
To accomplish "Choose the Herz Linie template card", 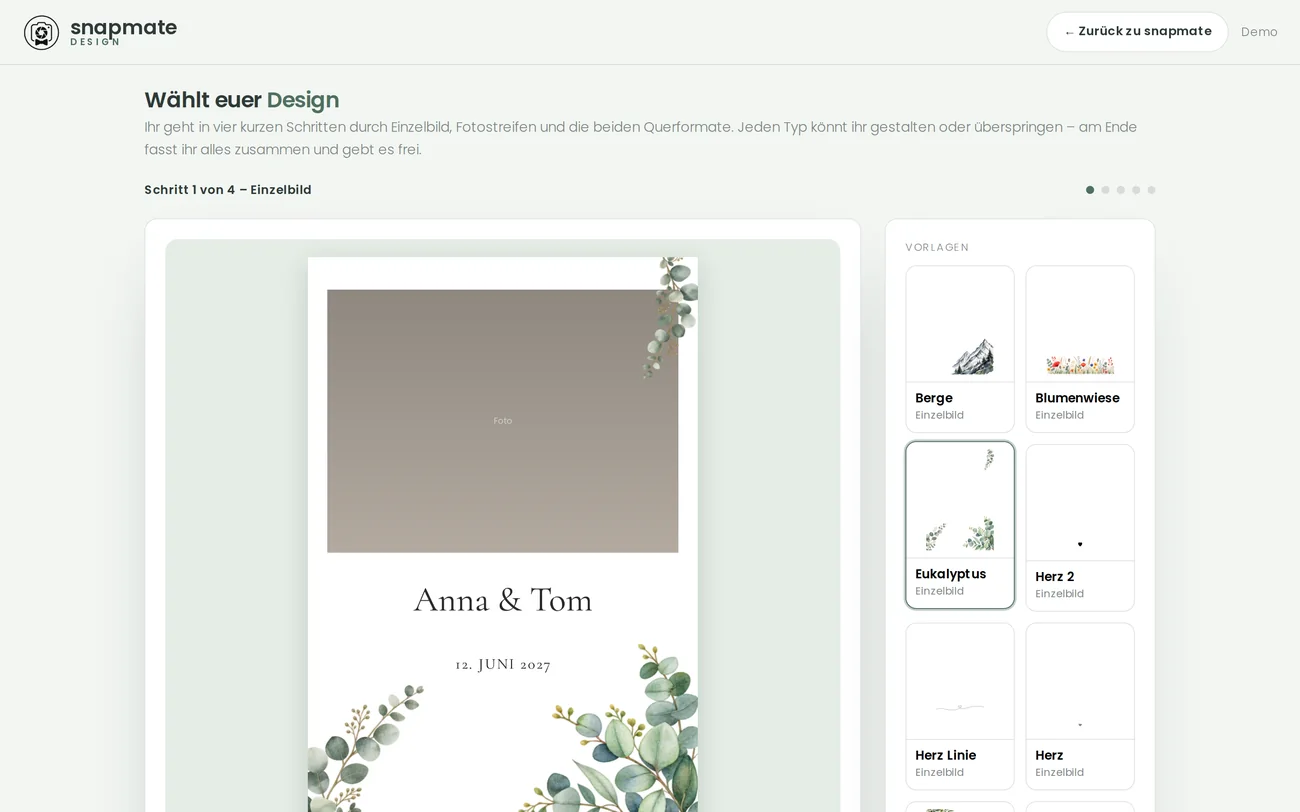I will pos(960,706).
